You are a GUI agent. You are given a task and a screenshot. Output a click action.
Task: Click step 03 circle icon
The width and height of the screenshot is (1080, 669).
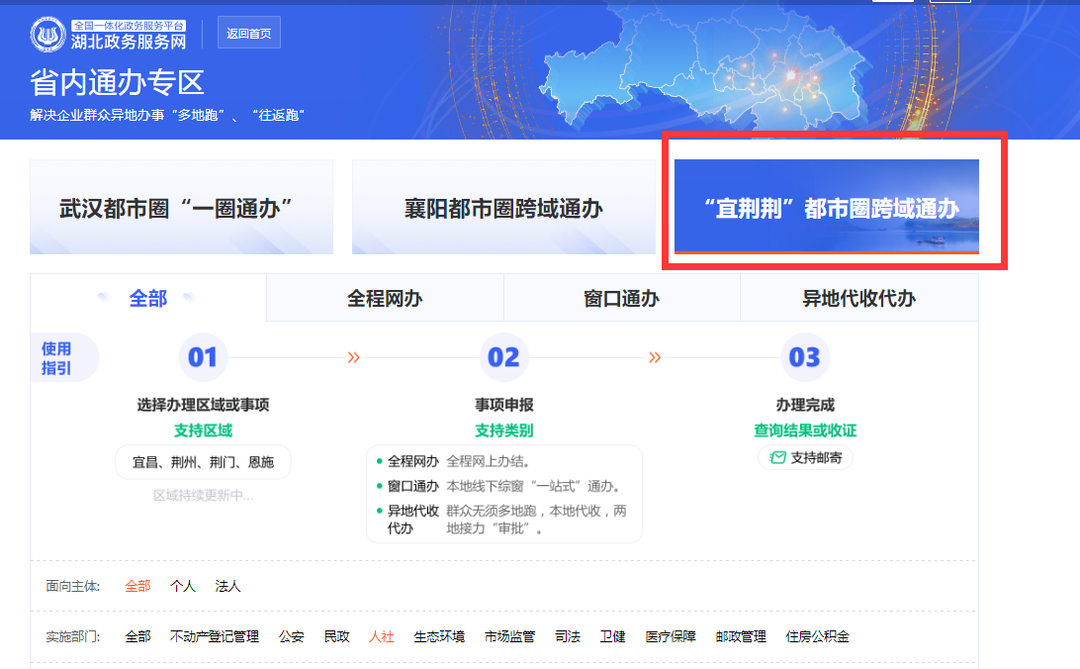804,357
